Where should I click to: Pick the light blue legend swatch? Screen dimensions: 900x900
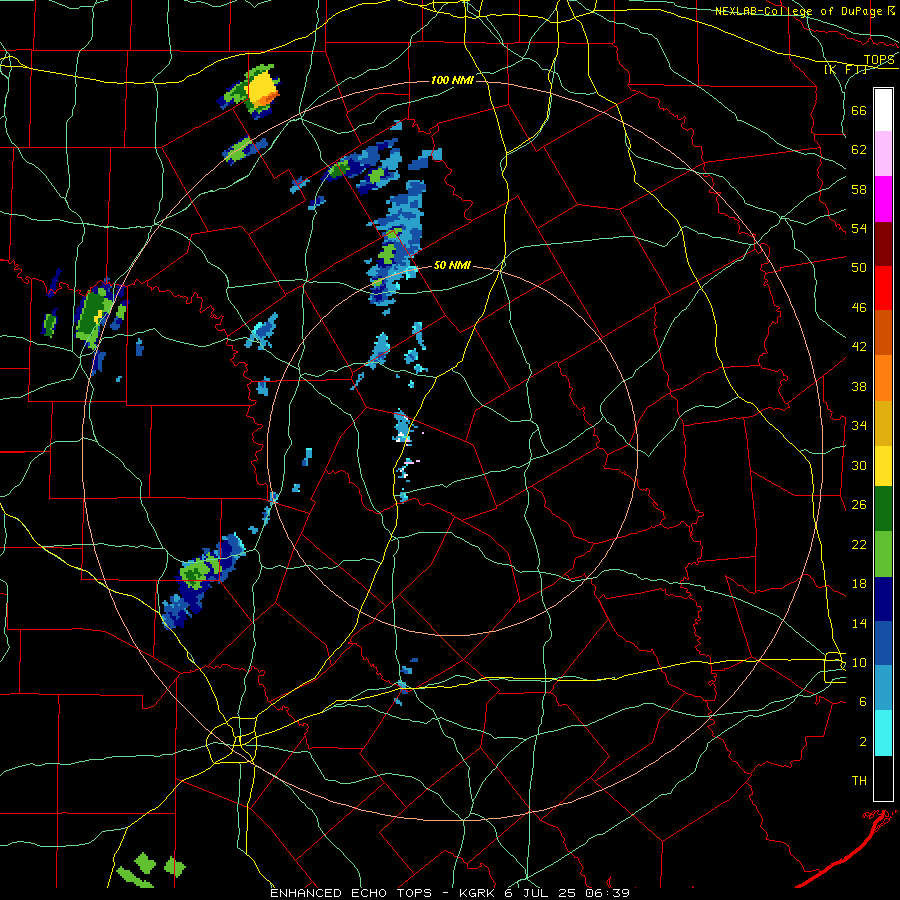coord(883,688)
